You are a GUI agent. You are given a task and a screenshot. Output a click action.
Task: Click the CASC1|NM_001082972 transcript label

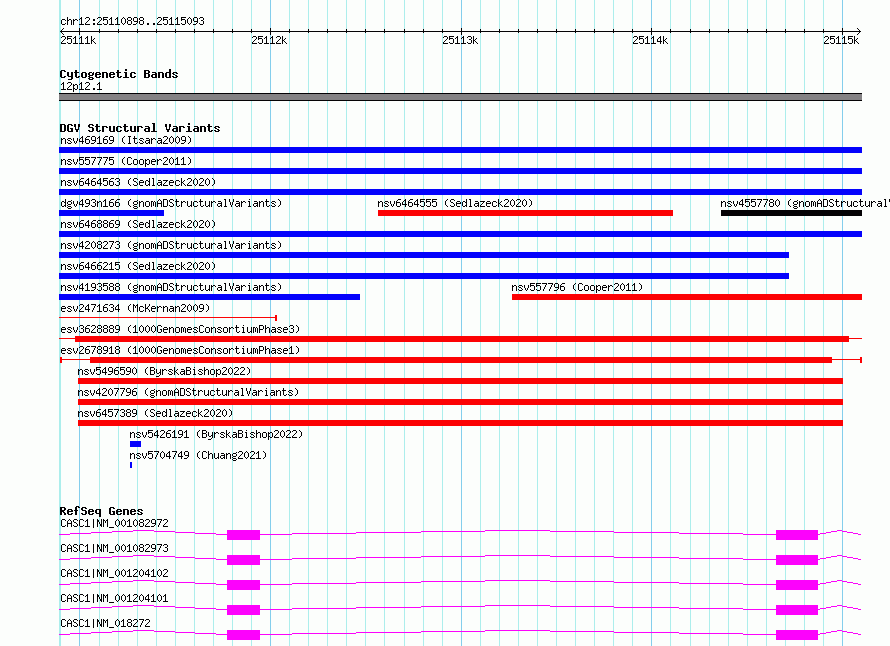click(114, 523)
